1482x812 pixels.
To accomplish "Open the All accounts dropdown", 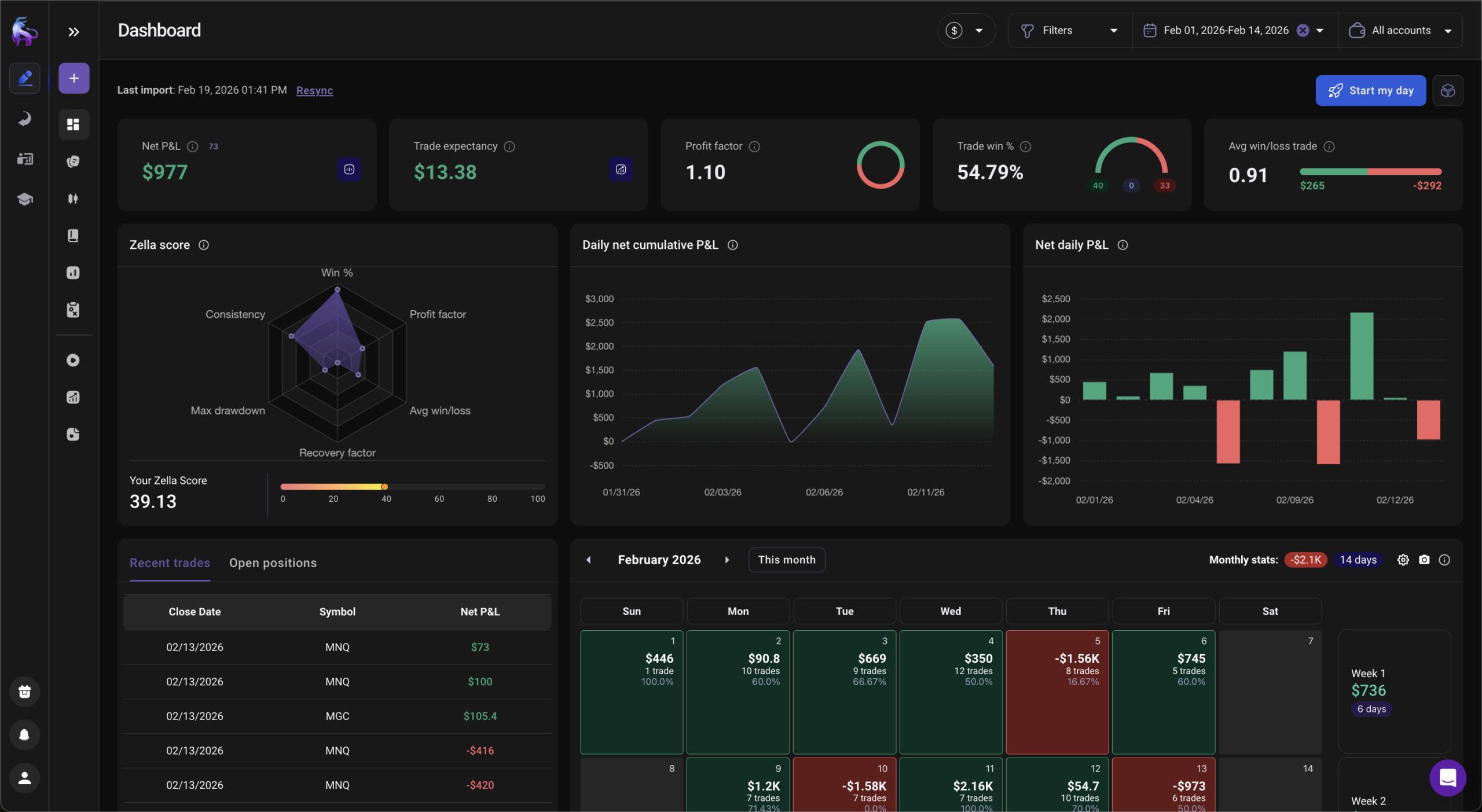I will click(1400, 30).
